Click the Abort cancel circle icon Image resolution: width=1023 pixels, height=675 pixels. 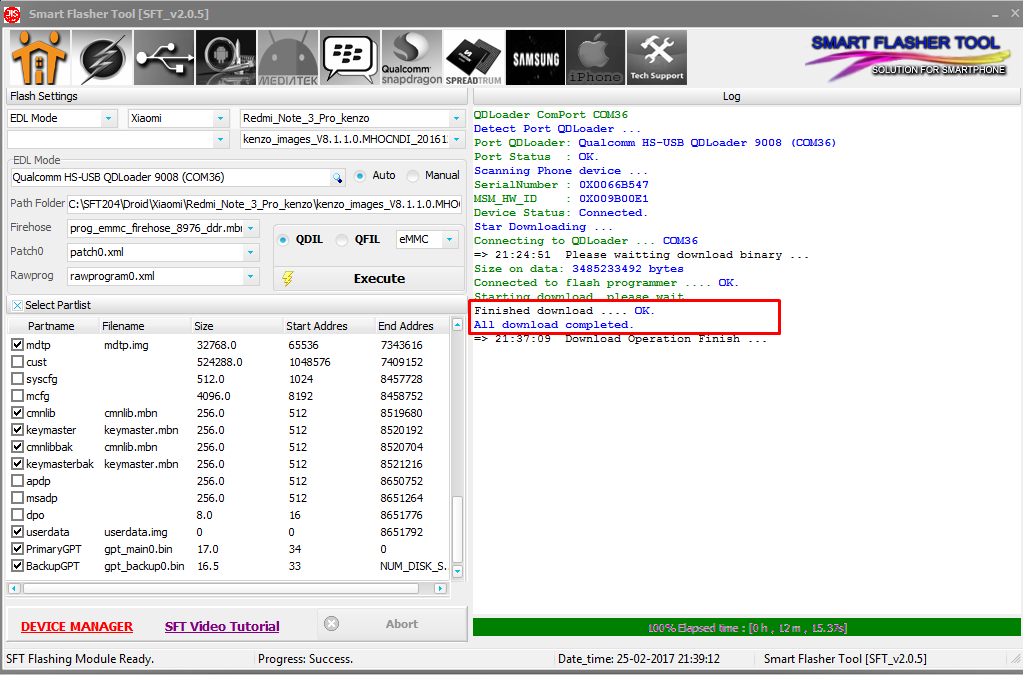pos(331,624)
